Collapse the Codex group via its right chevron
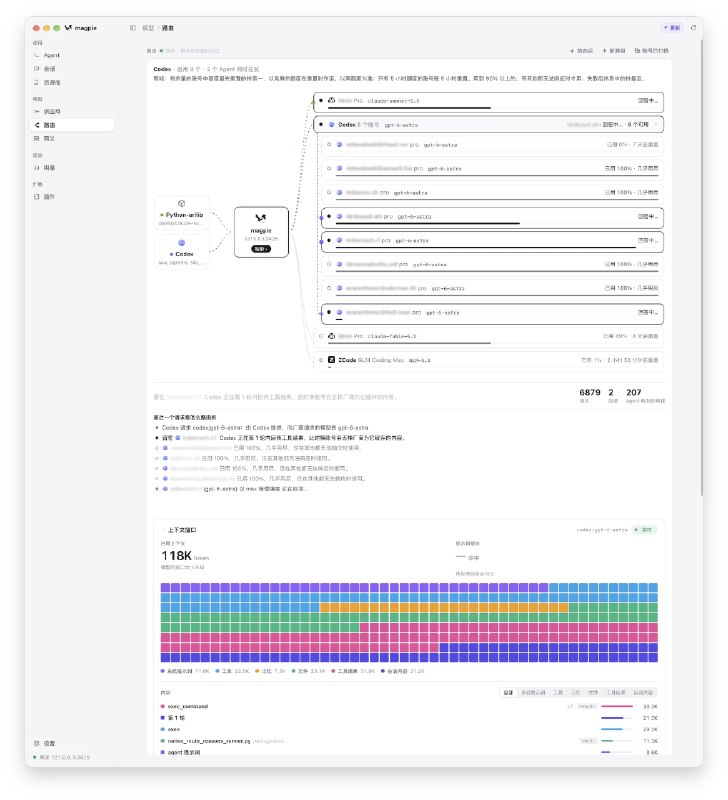 (x=656, y=124)
